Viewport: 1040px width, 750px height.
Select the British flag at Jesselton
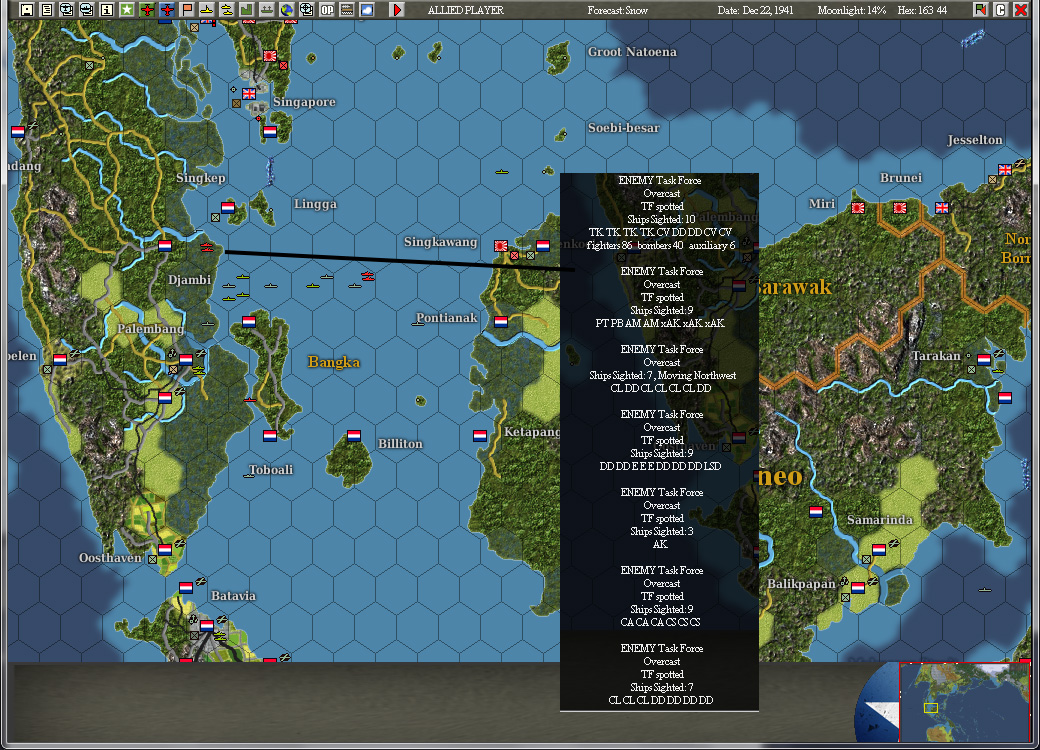(x=1006, y=170)
